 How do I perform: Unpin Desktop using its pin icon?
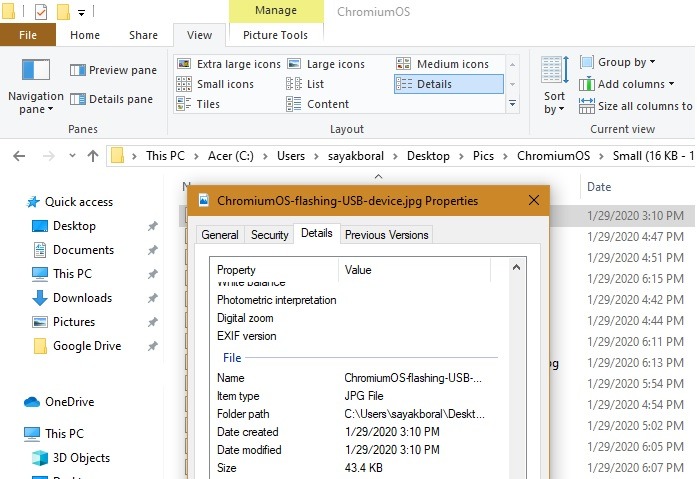click(x=152, y=226)
